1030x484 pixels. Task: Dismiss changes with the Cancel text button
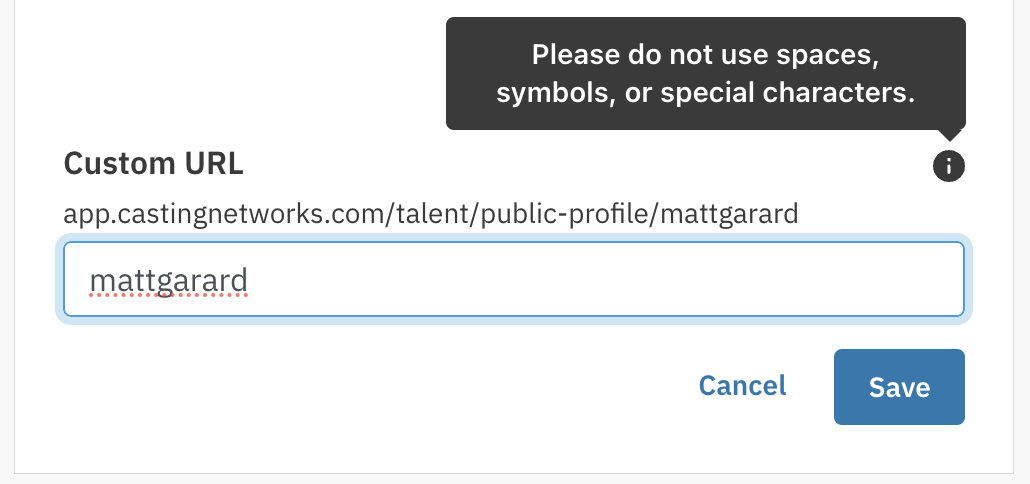(x=742, y=385)
